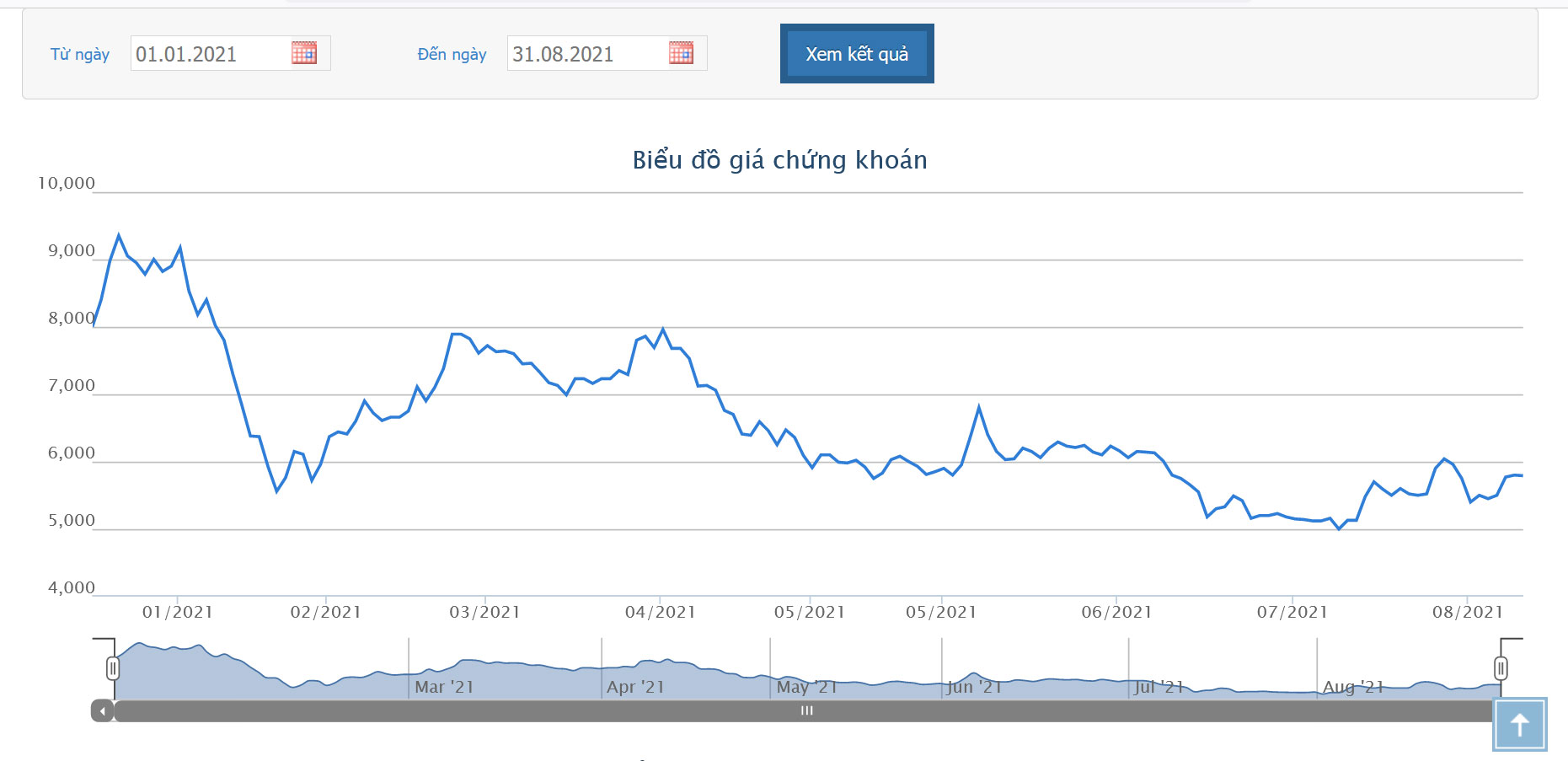Click the Đến ngày label
Viewport: 1568px width, 761px height.
pyautogui.click(x=452, y=55)
